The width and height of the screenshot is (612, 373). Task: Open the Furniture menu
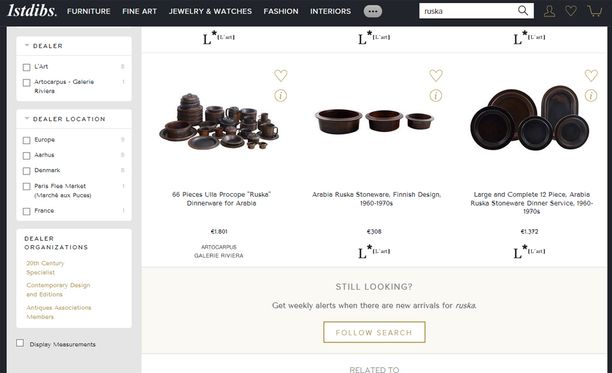tap(89, 11)
